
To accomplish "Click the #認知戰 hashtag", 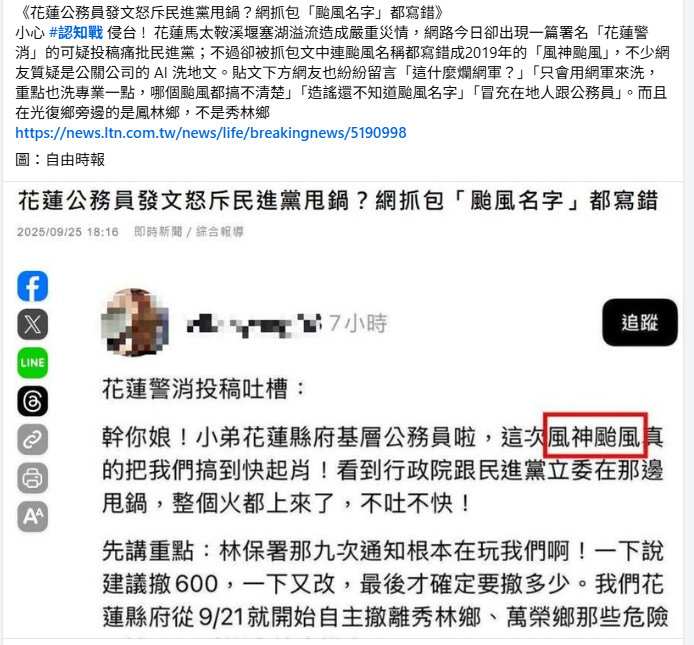I will [76, 32].
